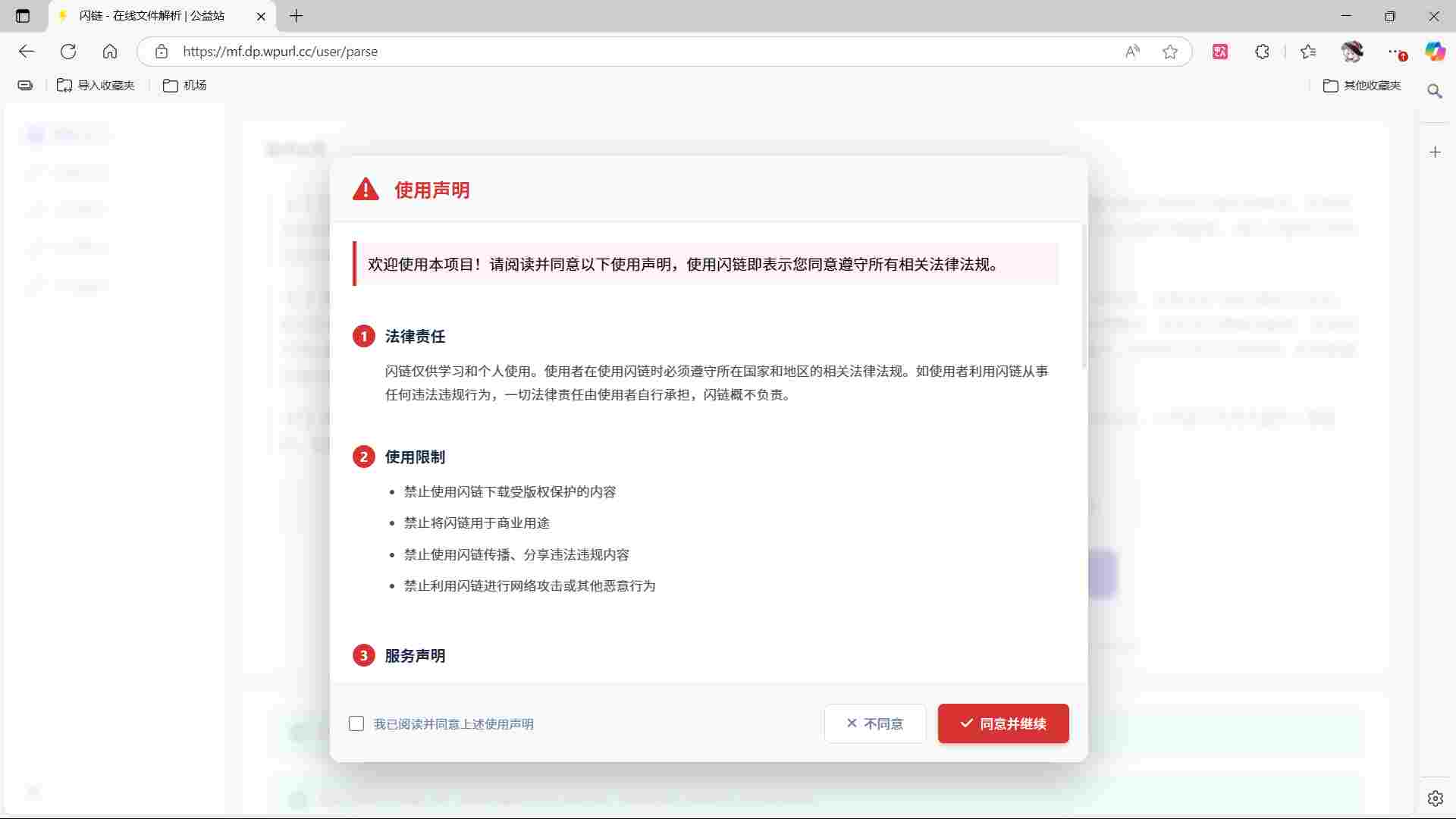Add page to favorites via the star icon
The image size is (1456, 819).
1169,52
